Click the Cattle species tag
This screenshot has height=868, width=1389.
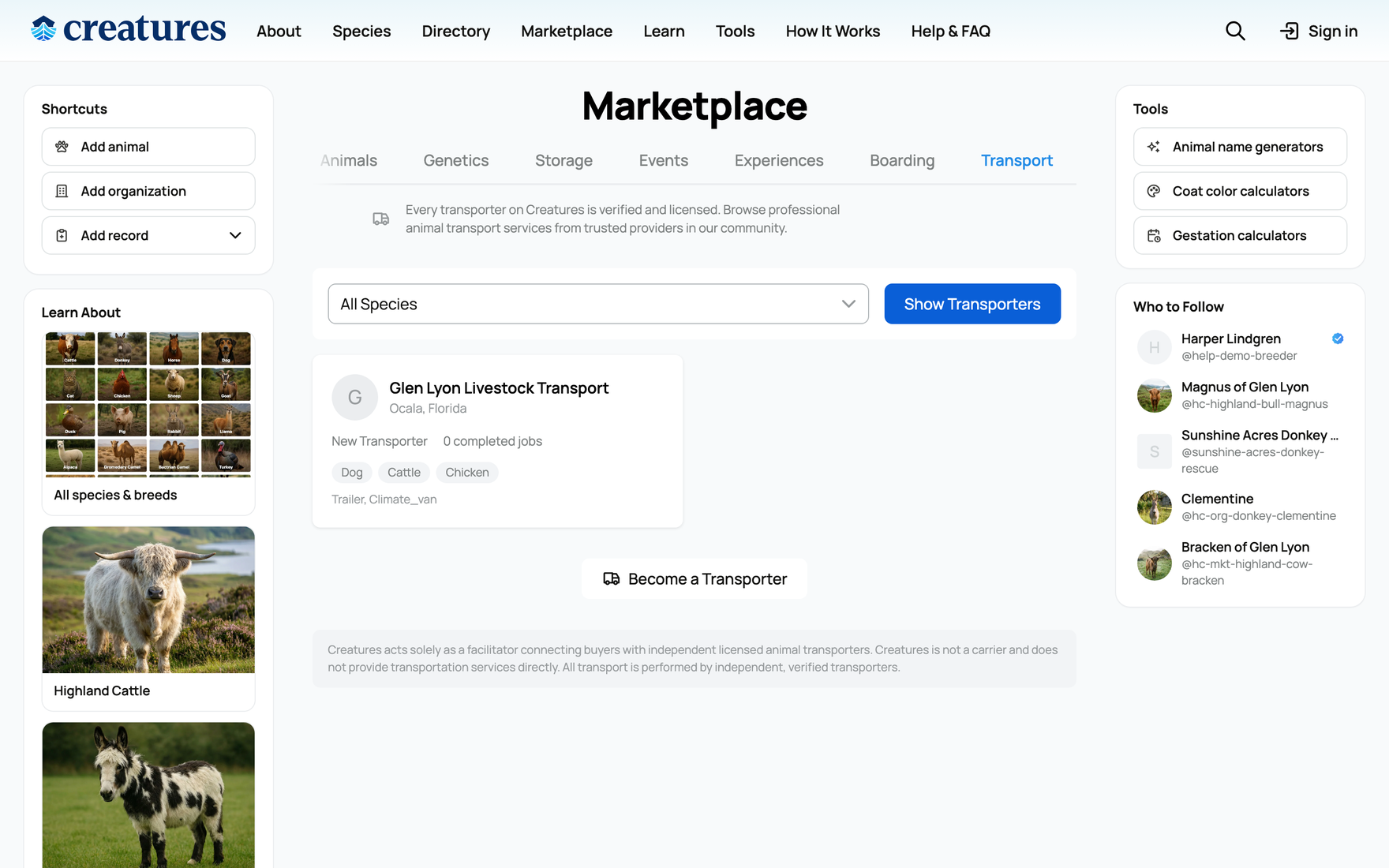[x=404, y=472]
